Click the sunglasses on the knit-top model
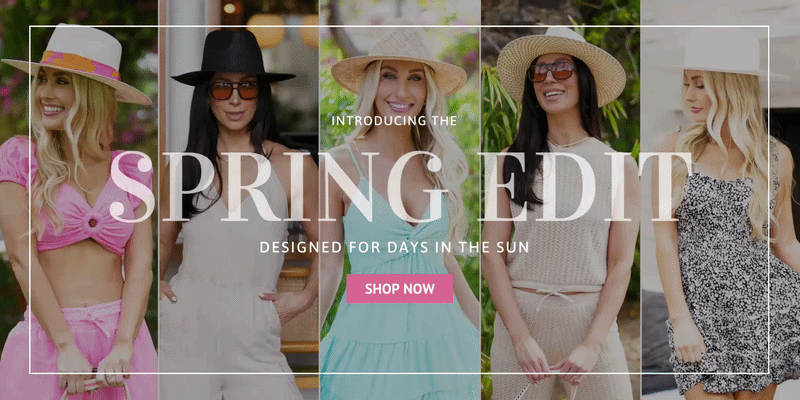800x400 pixels. (x=552, y=71)
